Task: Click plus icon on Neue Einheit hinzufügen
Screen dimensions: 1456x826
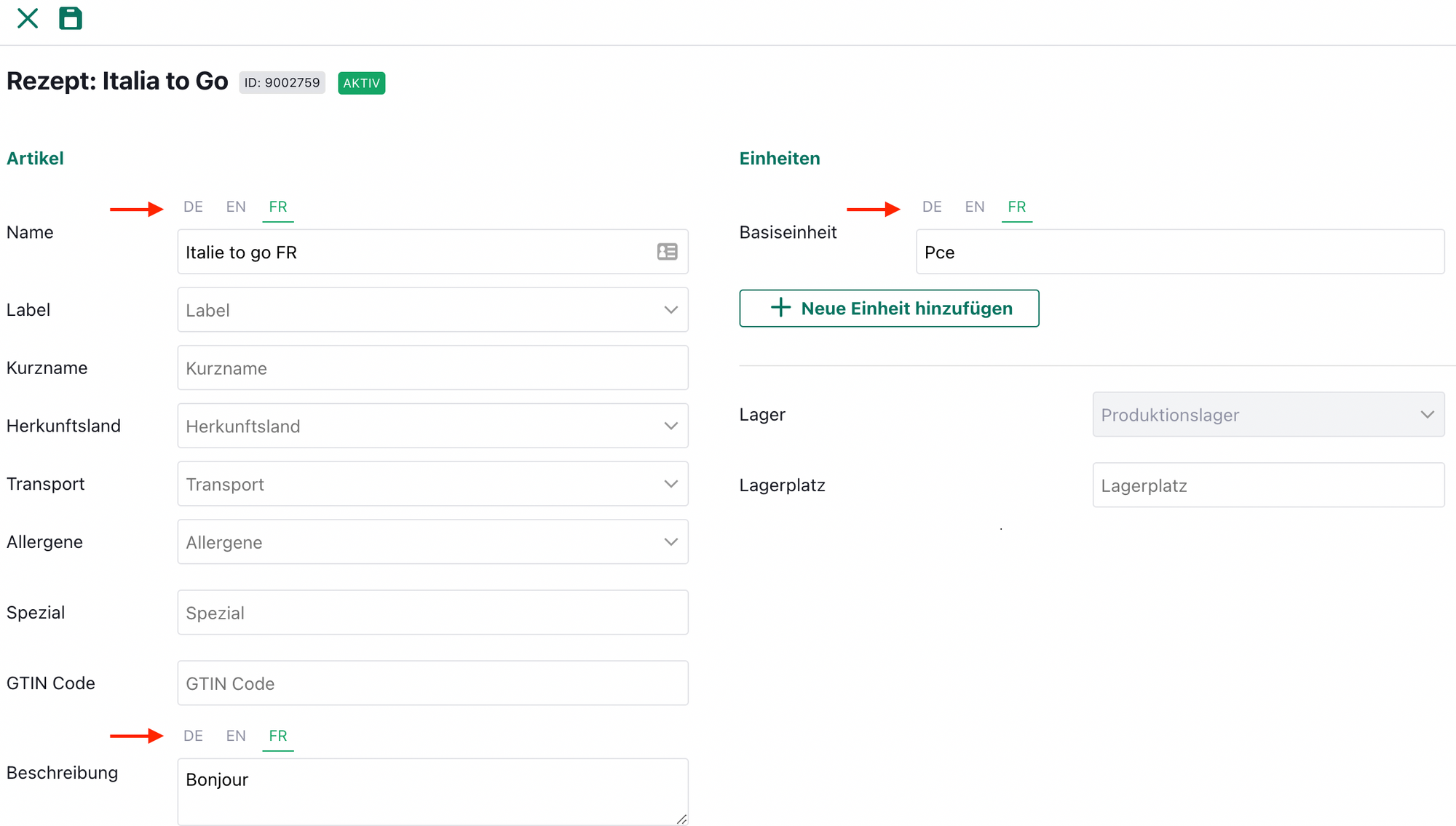Action: [780, 308]
